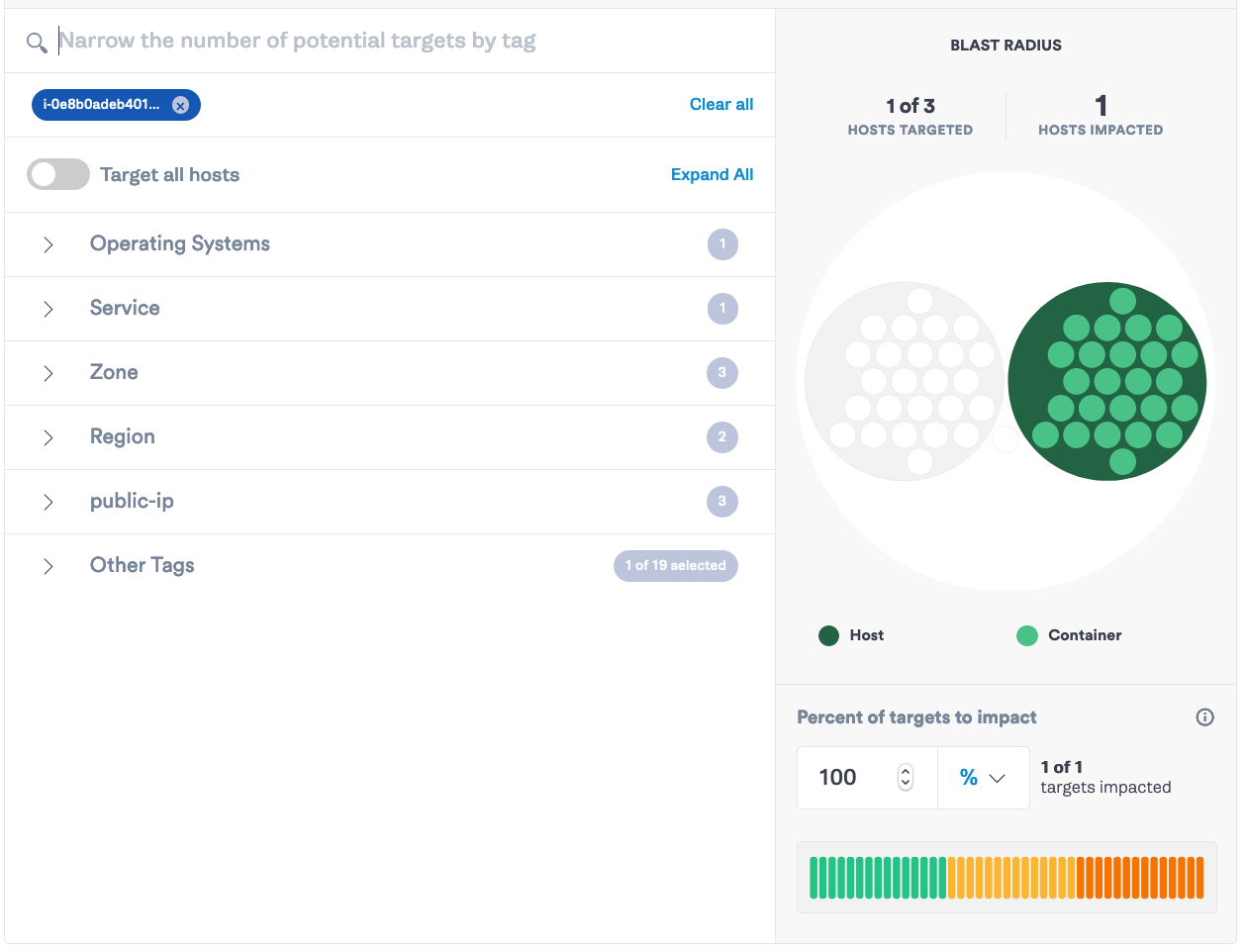Enable the Target all hosts toggle
The image size is (1245, 952).
point(57,174)
